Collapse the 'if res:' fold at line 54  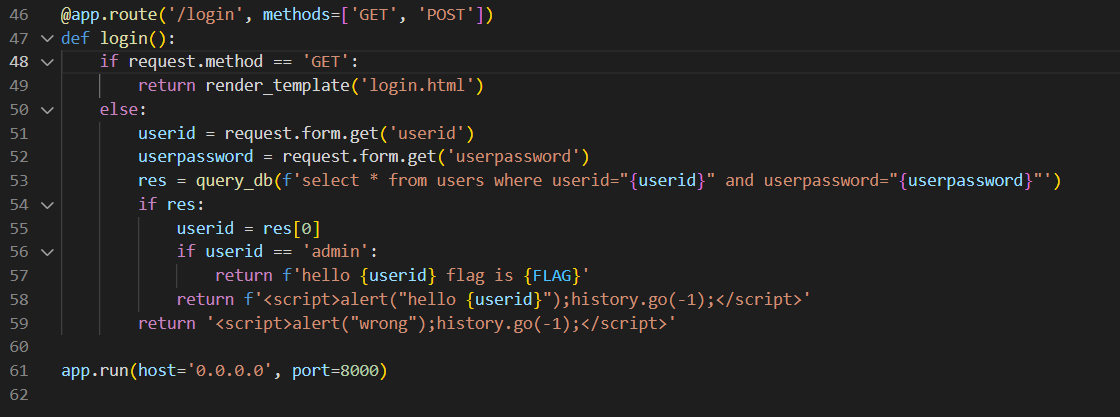pos(47,205)
